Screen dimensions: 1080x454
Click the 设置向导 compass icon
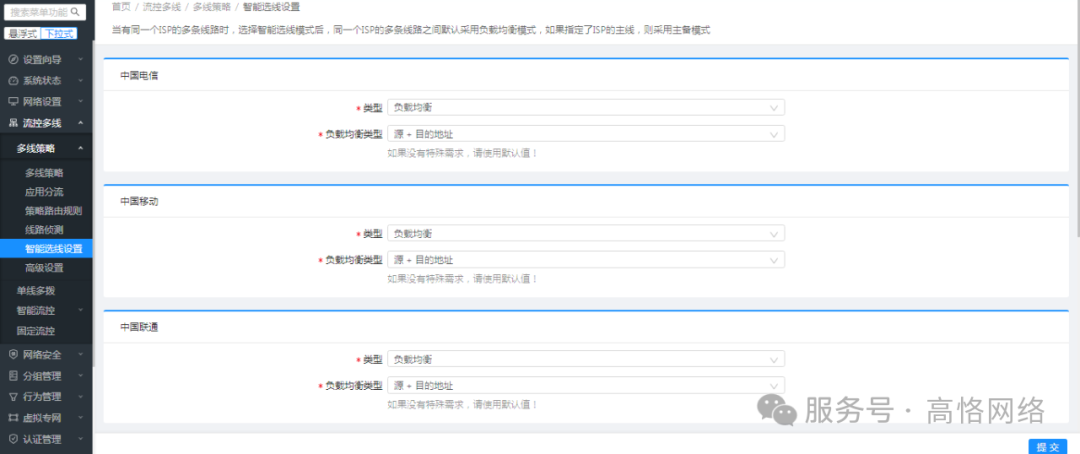click(12, 60)
